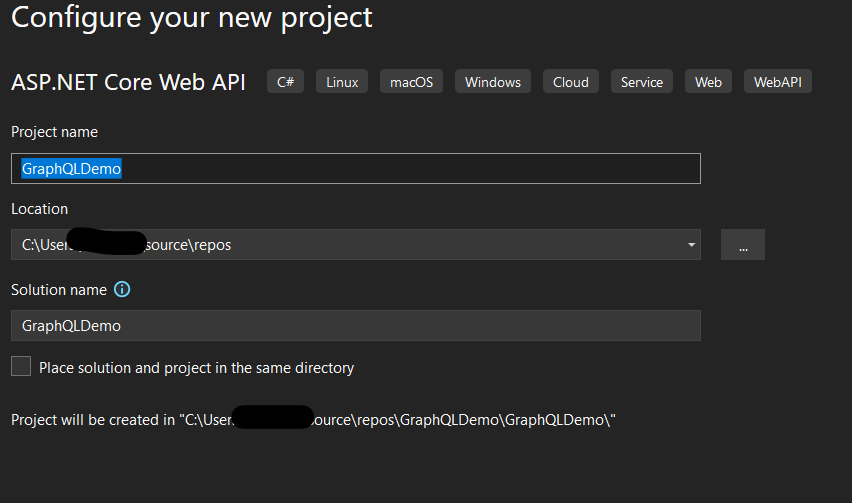
Task: Click the ASP.NET Core Web API template title
Action: pyautogui.click(x=128, y=82)
